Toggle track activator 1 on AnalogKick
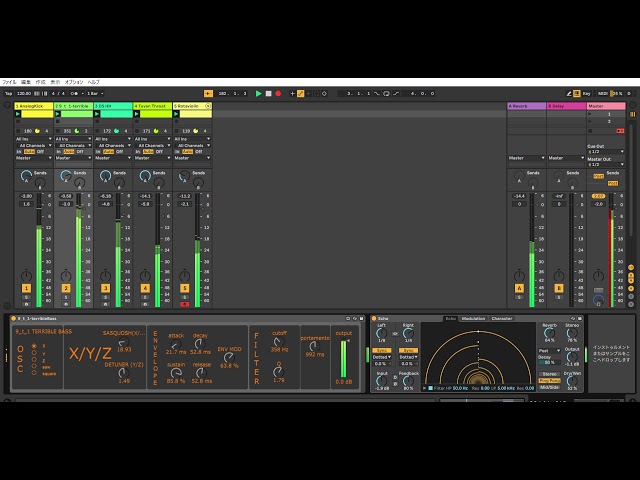Viewport: 640px width, 480px height. (x=26, y=288)
